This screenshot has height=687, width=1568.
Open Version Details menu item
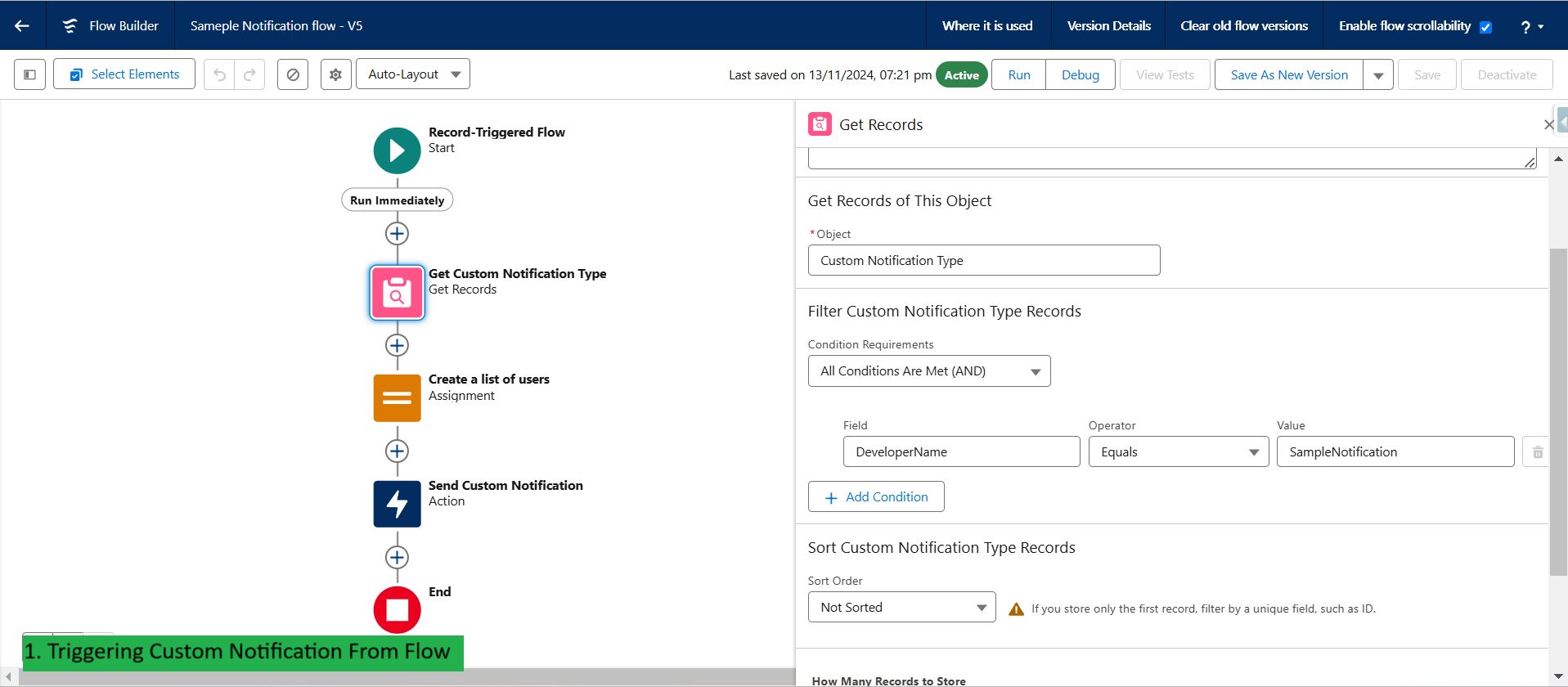[1108, 25]
